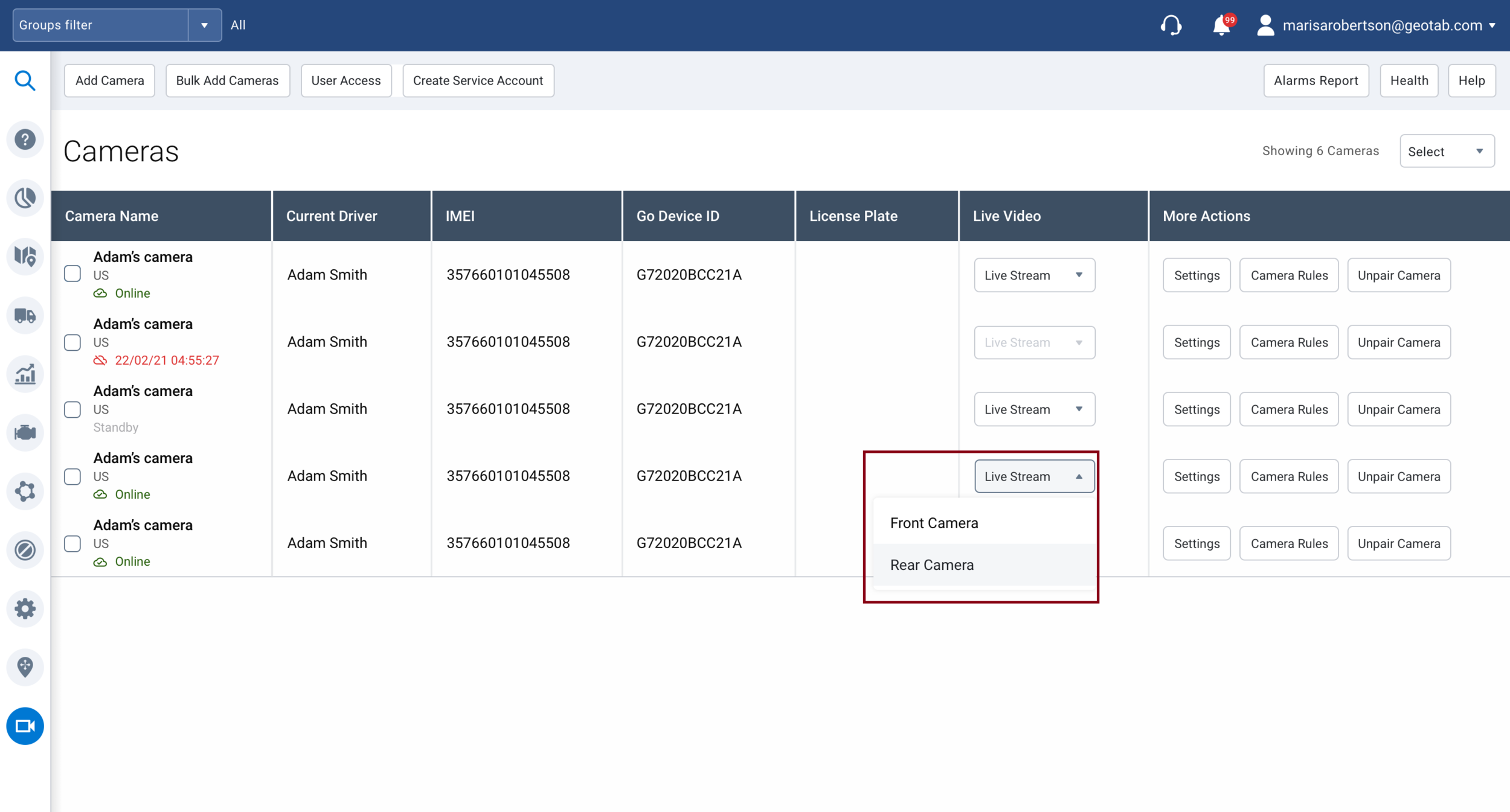Open the search icon in sidebar
This screenshot has height=812, width=1510.
(x=25, y=80)
